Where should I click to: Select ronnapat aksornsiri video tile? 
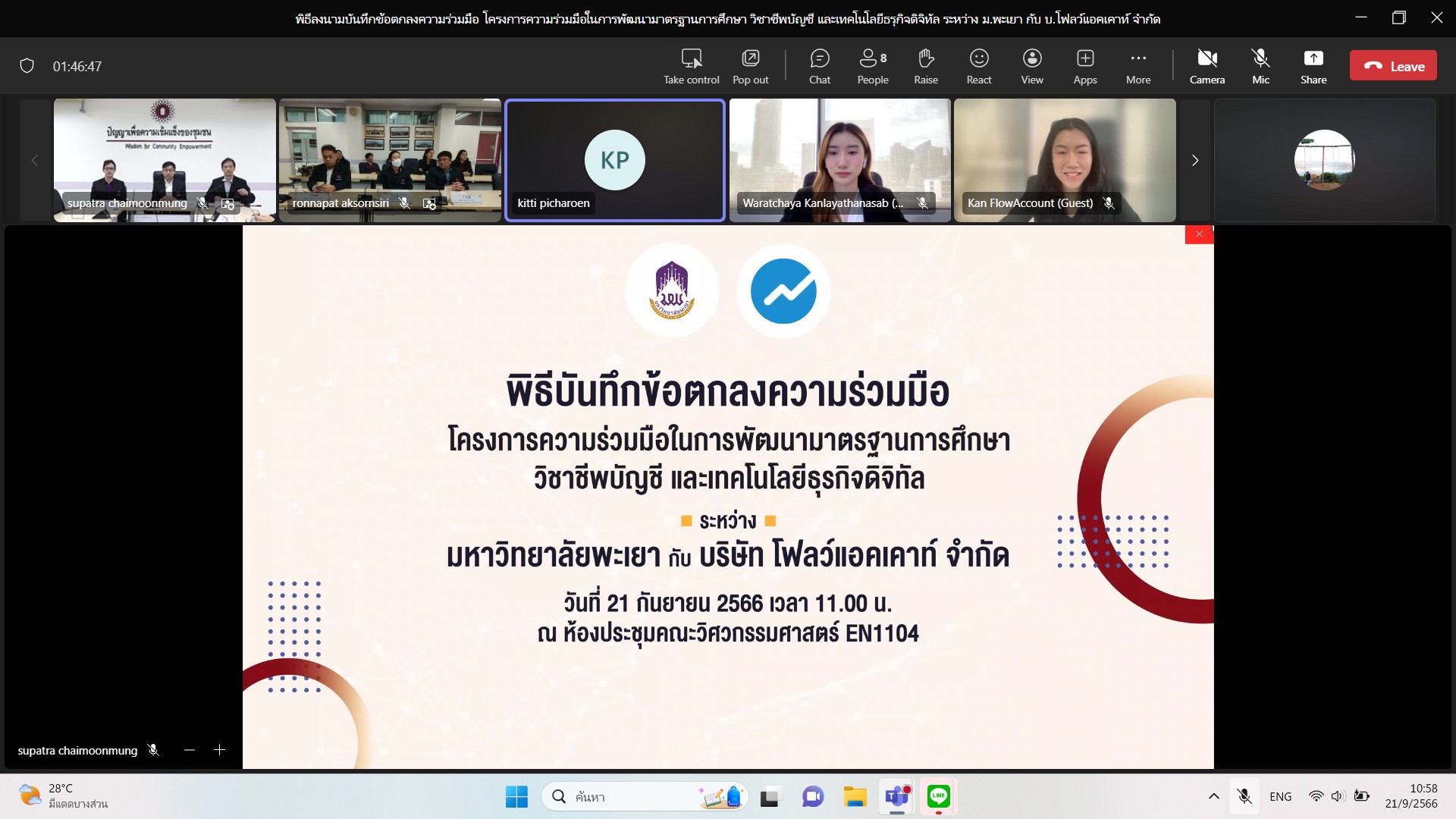(390, 160)
